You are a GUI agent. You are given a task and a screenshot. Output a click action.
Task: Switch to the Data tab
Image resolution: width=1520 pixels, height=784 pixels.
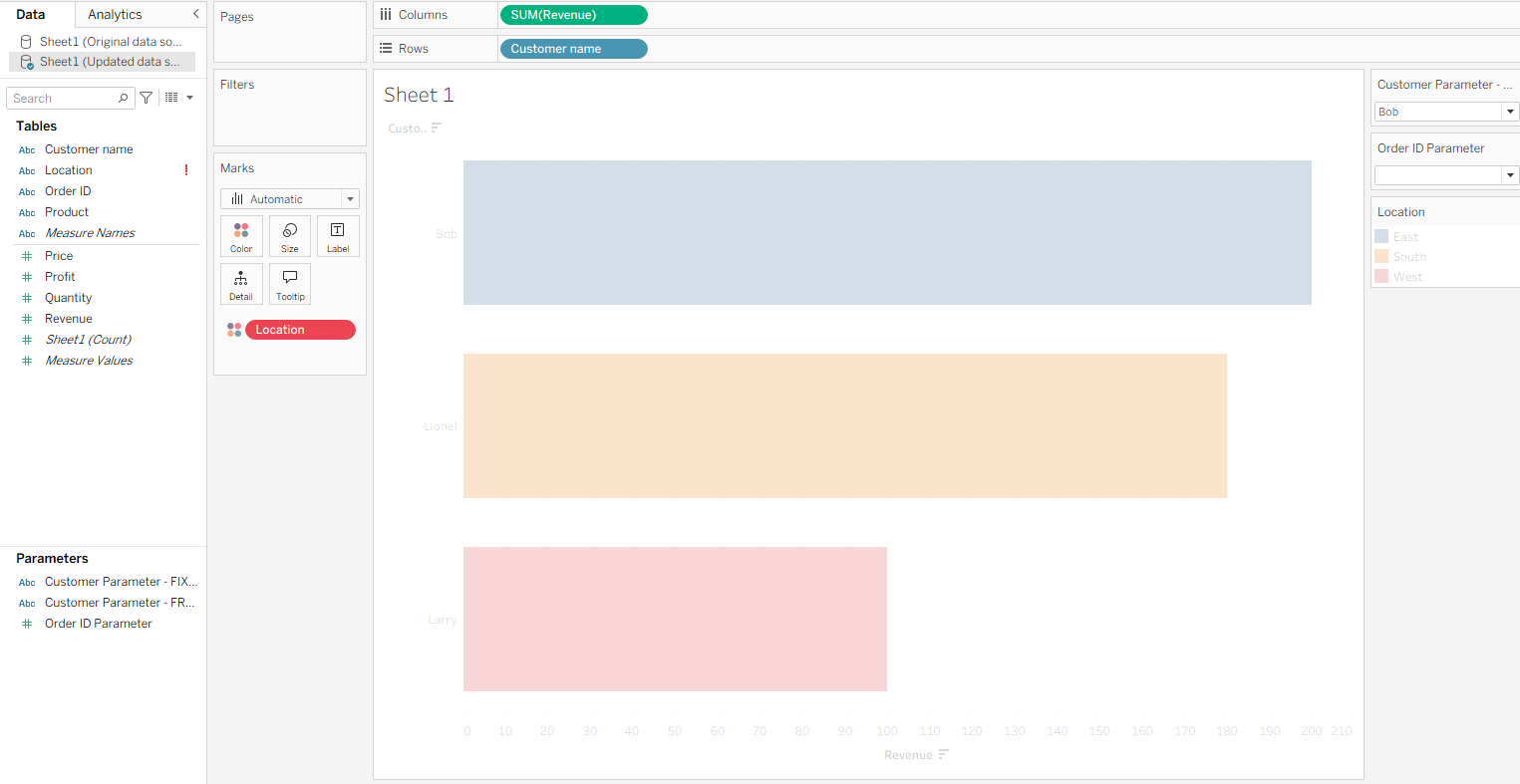31,14
